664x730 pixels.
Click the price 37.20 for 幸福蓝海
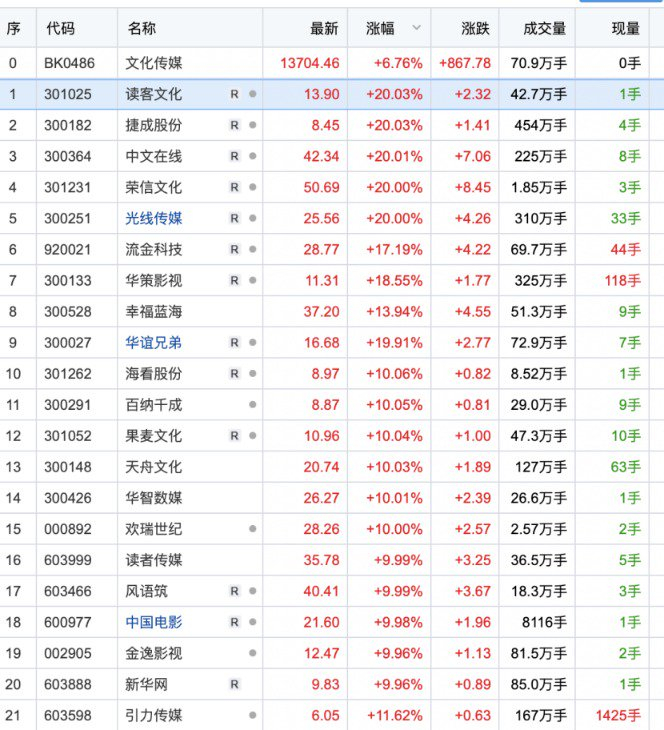pos(322,311)
